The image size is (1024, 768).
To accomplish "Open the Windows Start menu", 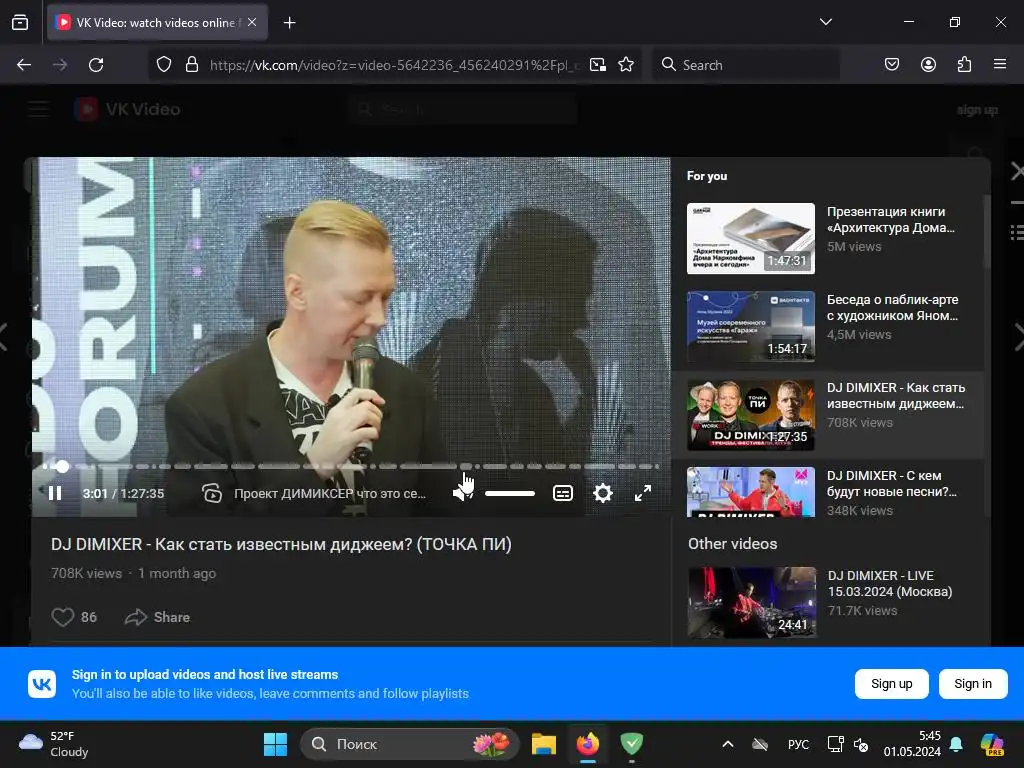I will point(276,744).
